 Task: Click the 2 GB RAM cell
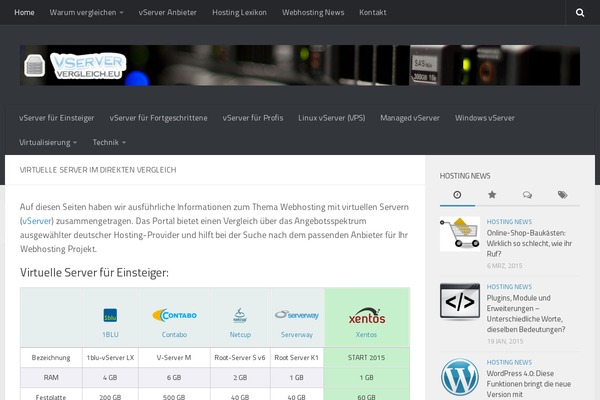240,377
